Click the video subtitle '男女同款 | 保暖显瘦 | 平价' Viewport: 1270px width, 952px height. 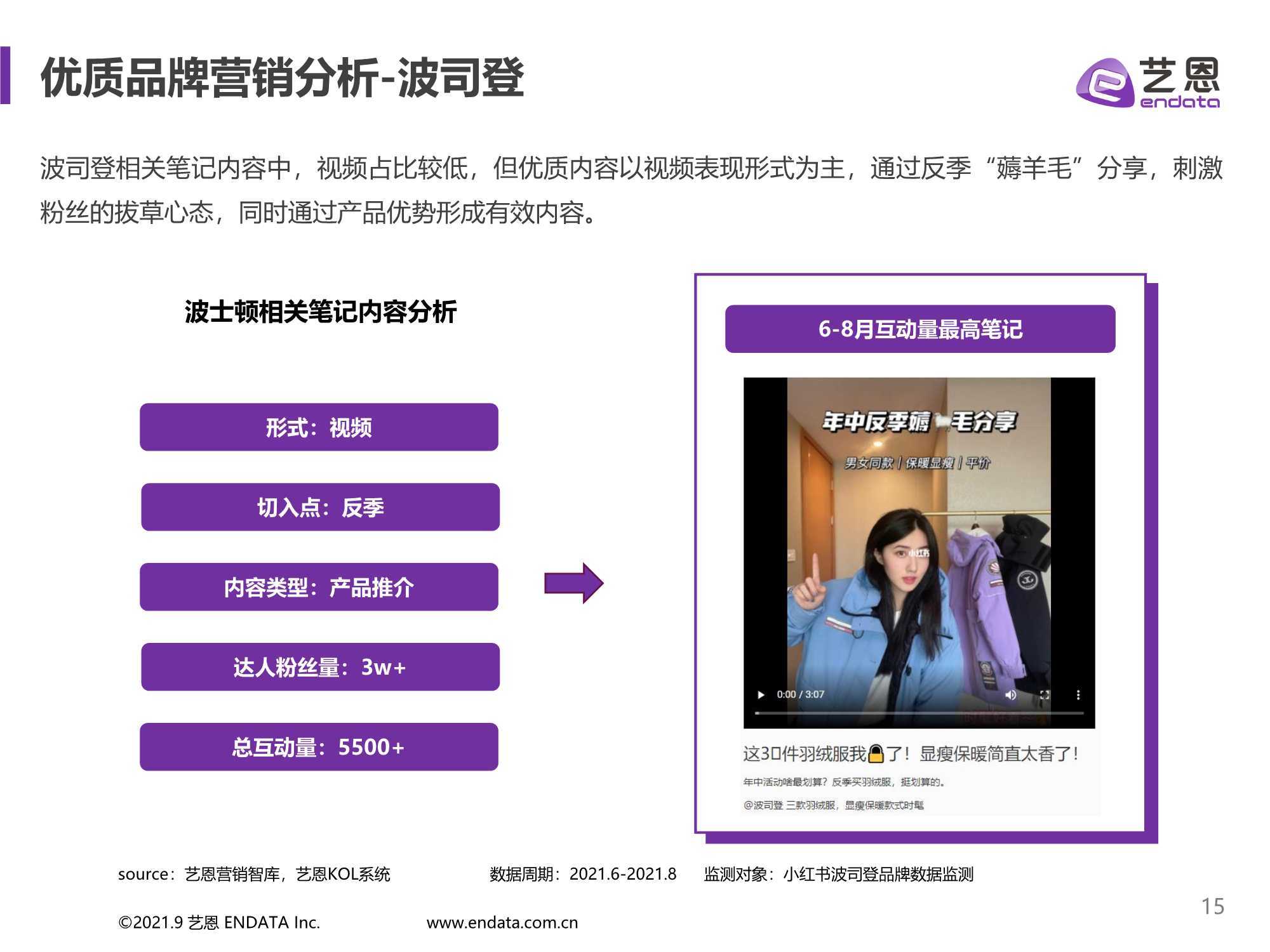[917, 463]
